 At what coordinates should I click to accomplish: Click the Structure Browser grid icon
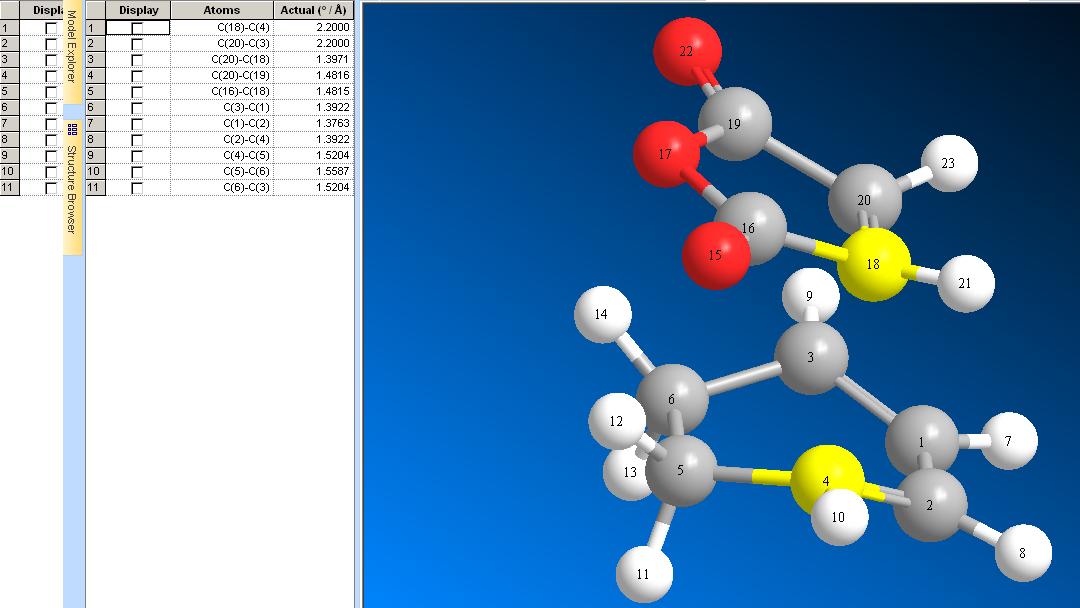tap(72, 129)
